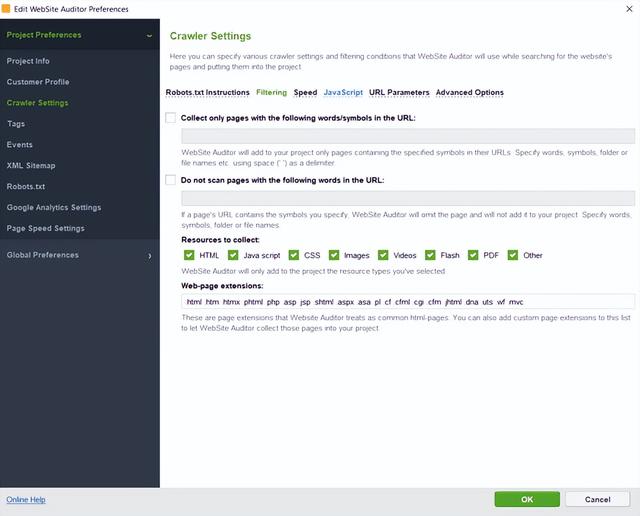Open the Online Help link
Image resolution: width=640 pixels, height=516 pixels.
coord(26,500)
